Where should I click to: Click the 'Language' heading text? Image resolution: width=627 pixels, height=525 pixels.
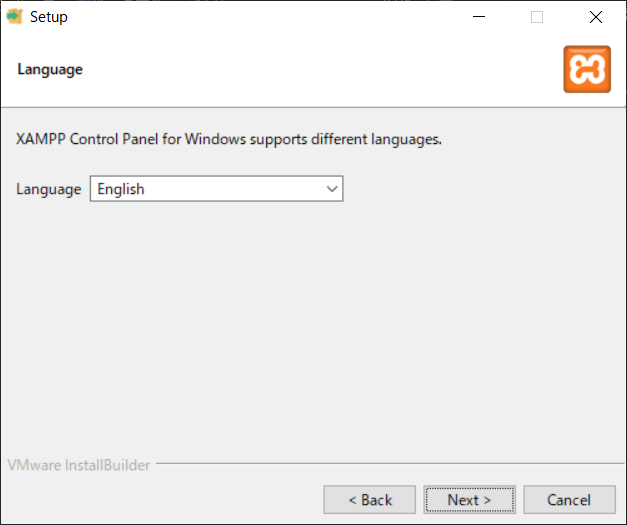point(50,70)
